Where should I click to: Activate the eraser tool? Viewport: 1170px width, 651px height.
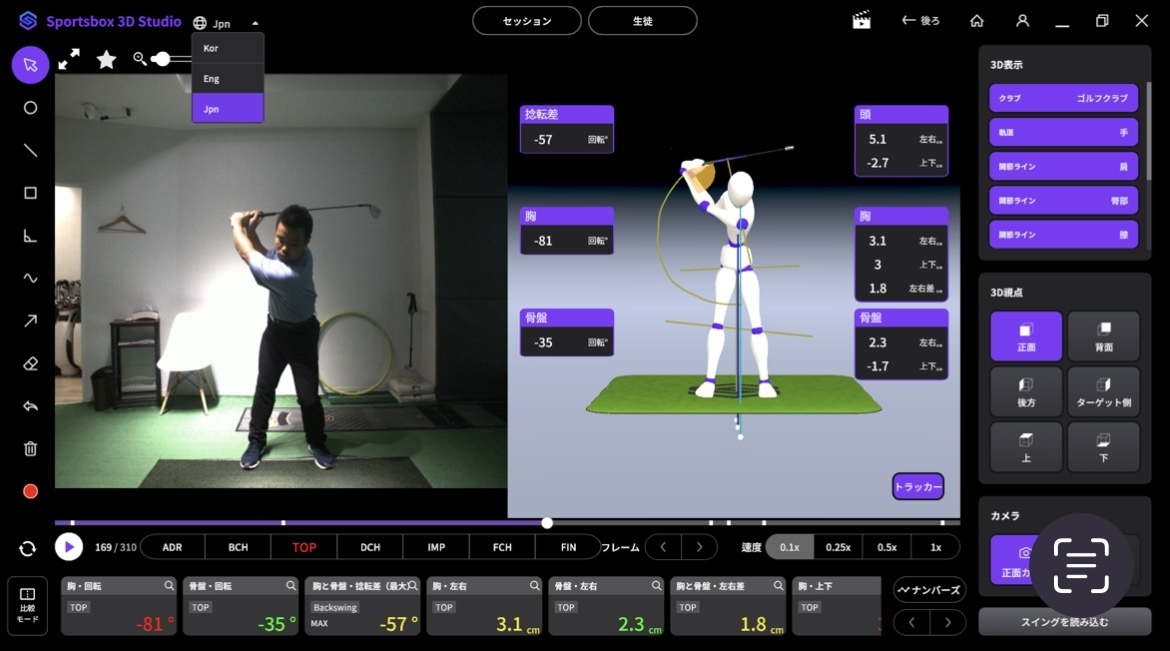click(x=30, y=364)
